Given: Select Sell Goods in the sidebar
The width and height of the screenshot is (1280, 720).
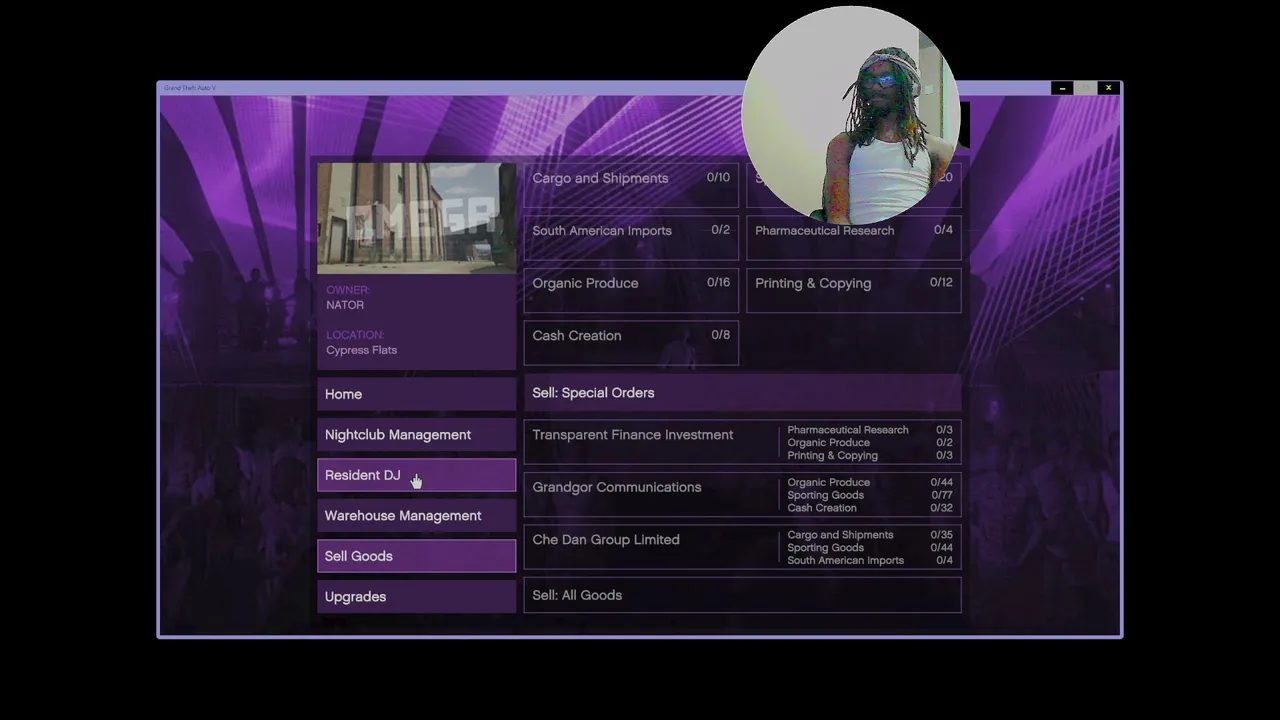Looking at the screenshot, I should (x=416, y=556).
